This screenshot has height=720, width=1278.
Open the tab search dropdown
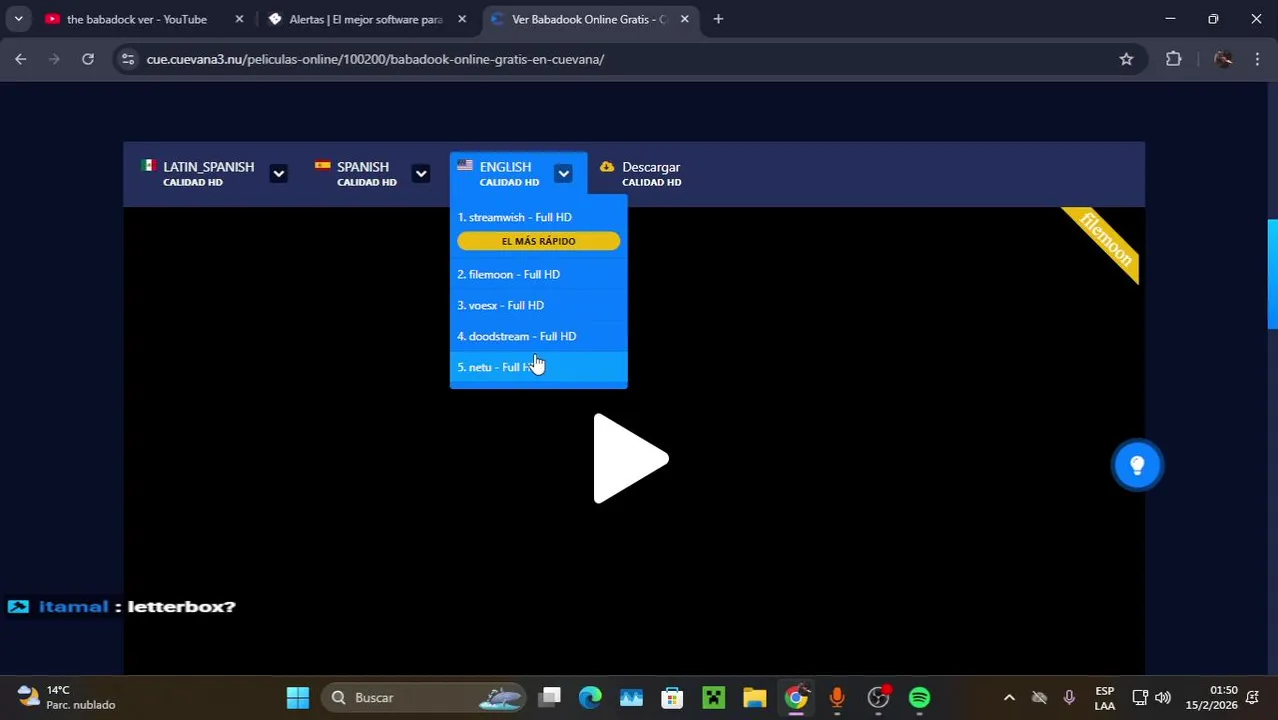point(18,19)
